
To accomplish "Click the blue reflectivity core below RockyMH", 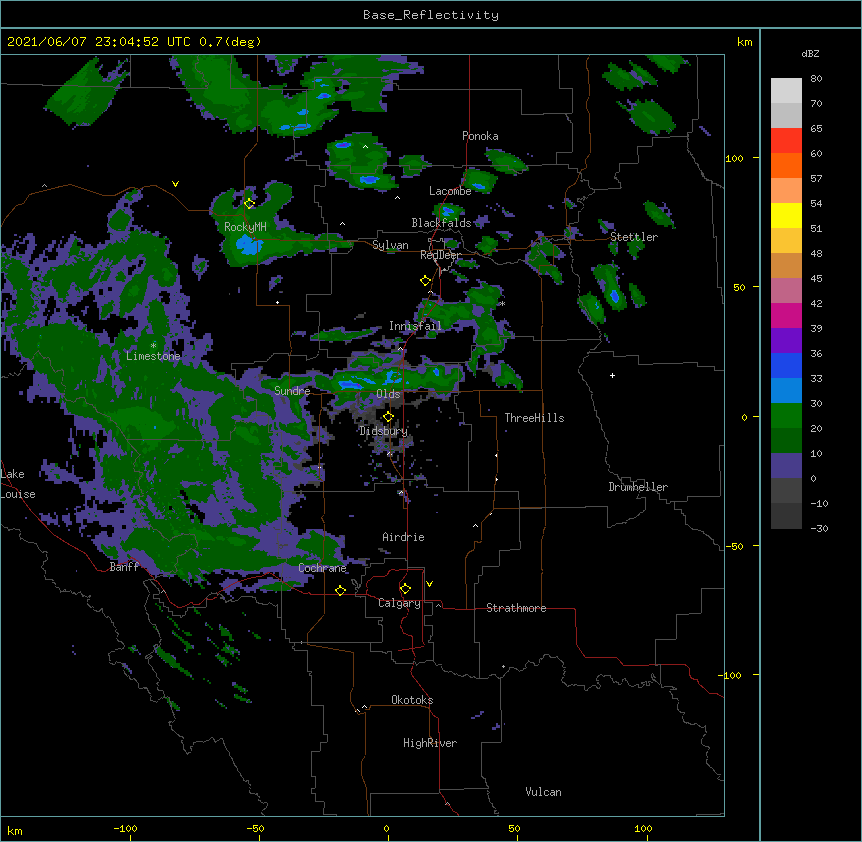I will point(249,245).
